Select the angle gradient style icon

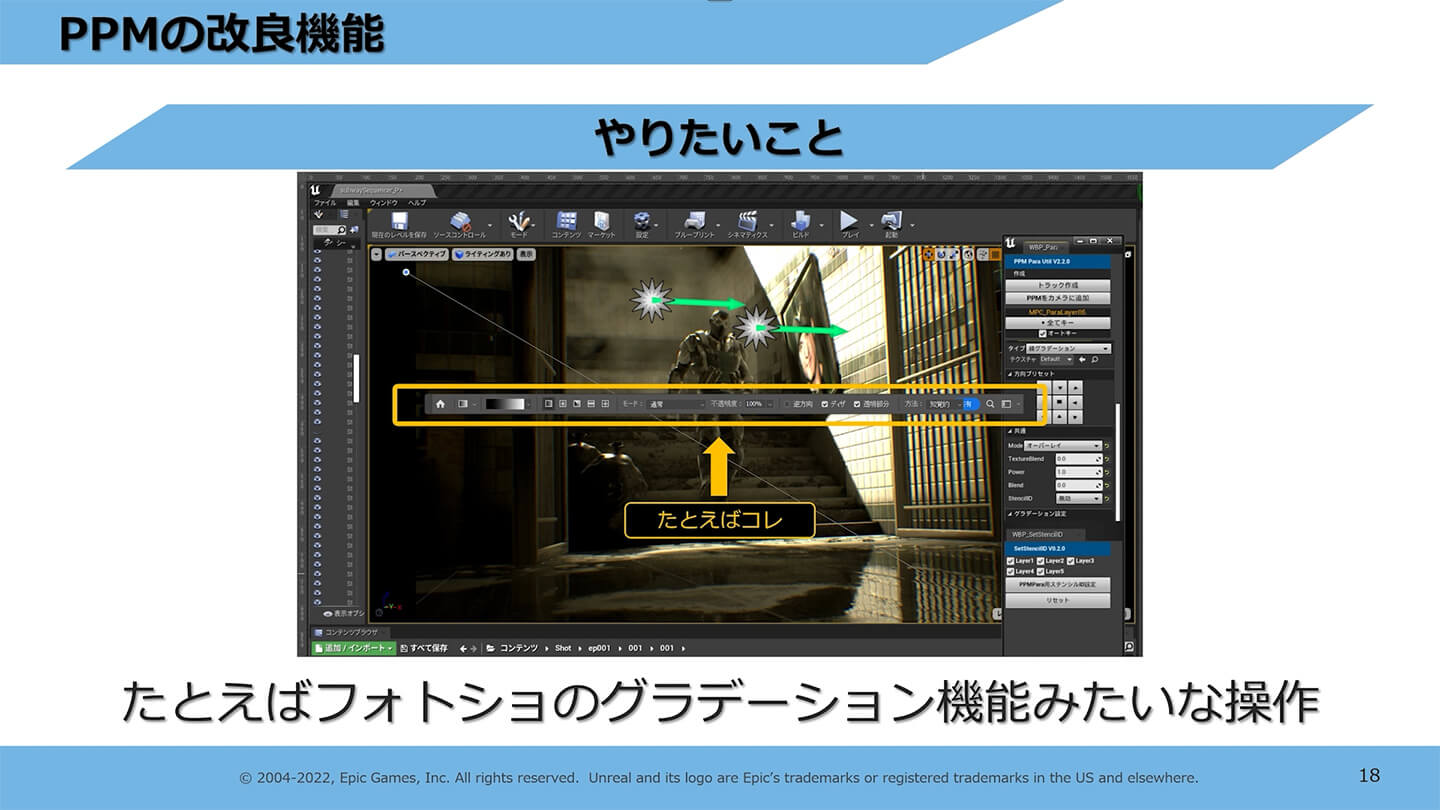coord(576,404)
